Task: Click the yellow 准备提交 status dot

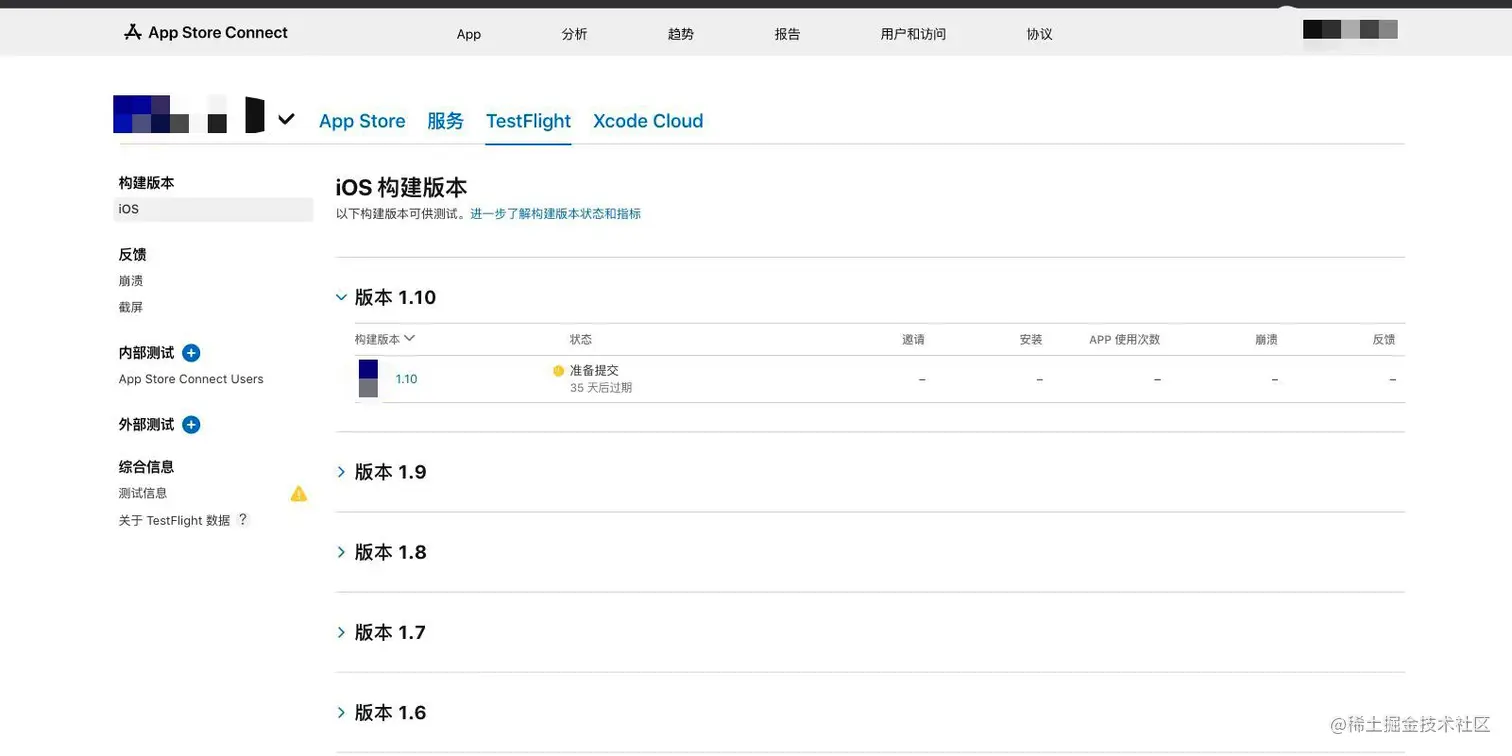Action: tap(558, 371)
